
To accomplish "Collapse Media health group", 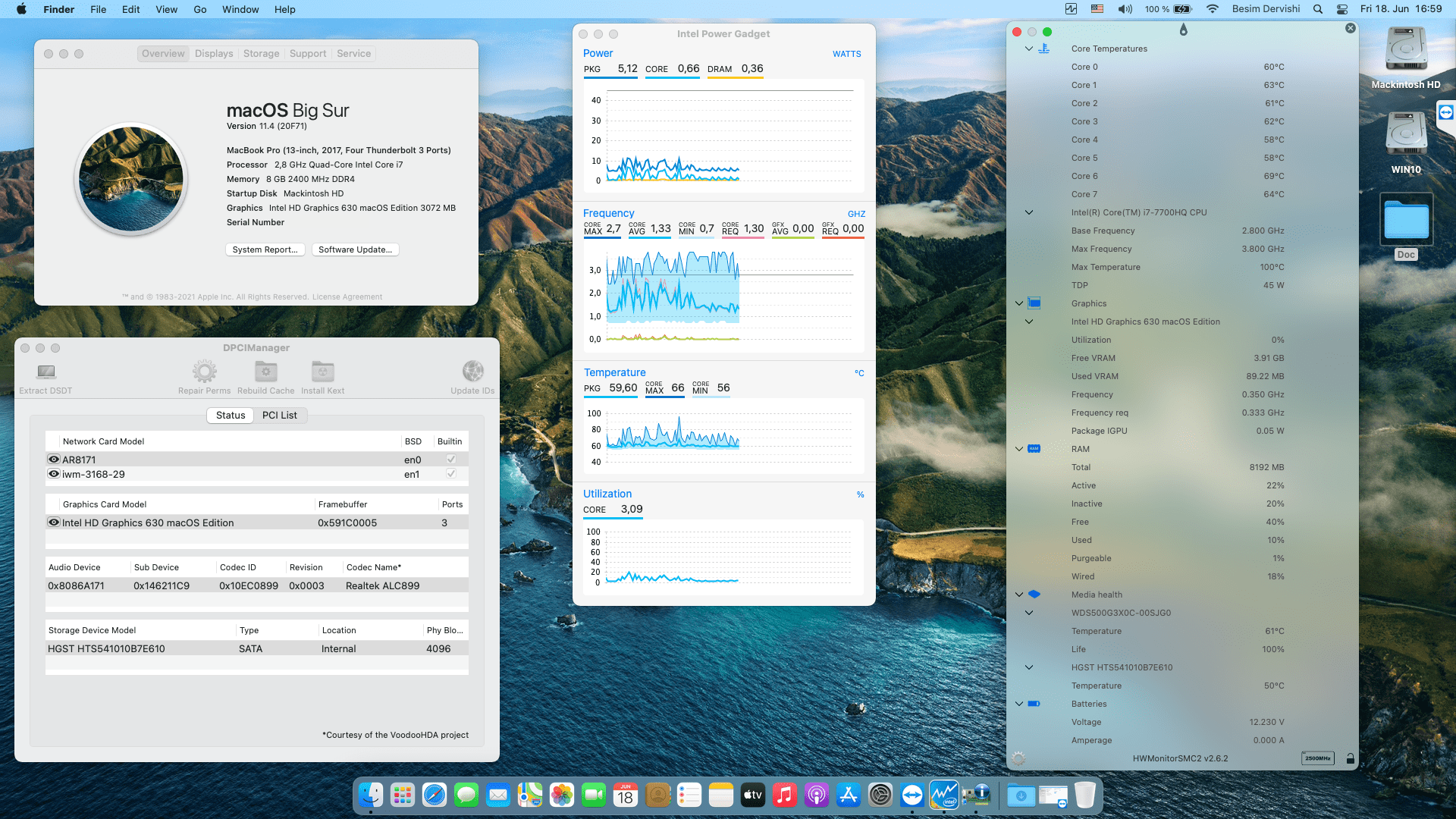I will tap(1019, 595).
